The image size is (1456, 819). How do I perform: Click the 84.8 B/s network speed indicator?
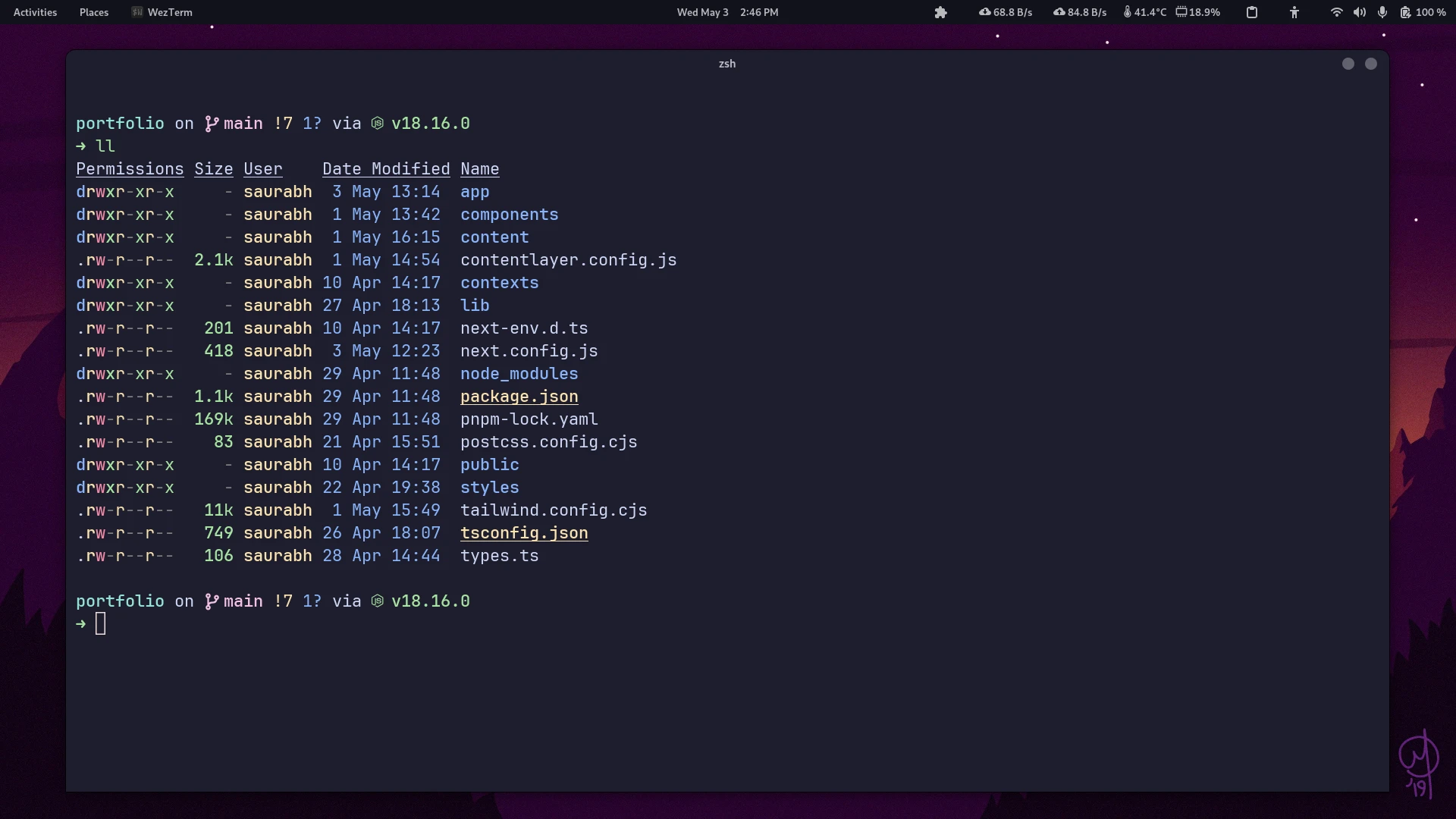coord(1080,12)
